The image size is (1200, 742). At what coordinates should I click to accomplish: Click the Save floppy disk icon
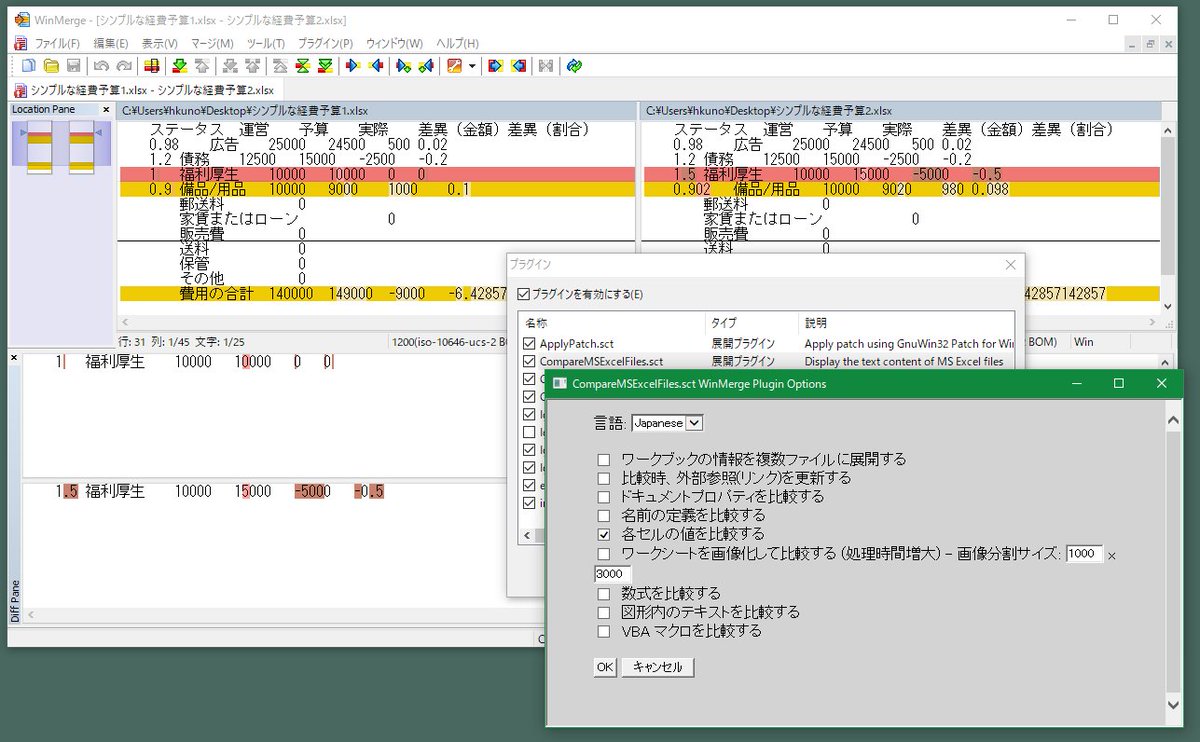(x=73, y=66)
